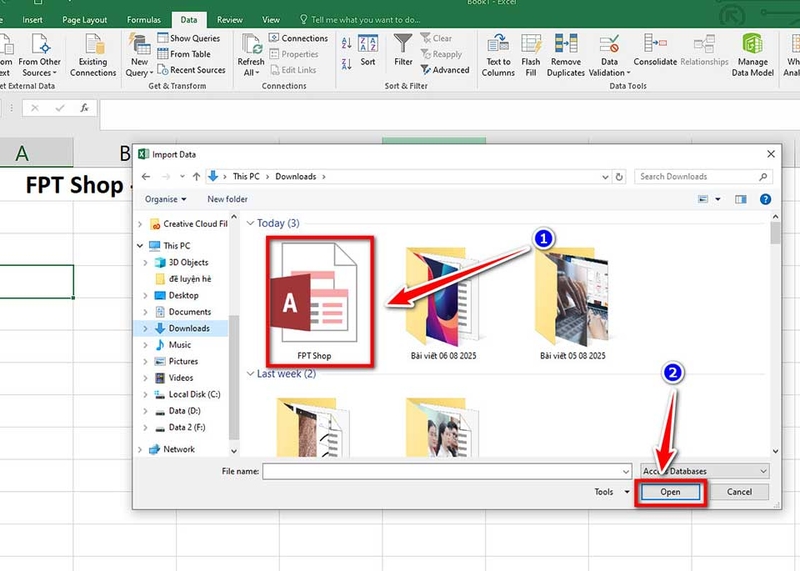The width and height of the screenshot is (800, 571).
Task: Open the Sort dialog
Action: click(x=368, y=50)
